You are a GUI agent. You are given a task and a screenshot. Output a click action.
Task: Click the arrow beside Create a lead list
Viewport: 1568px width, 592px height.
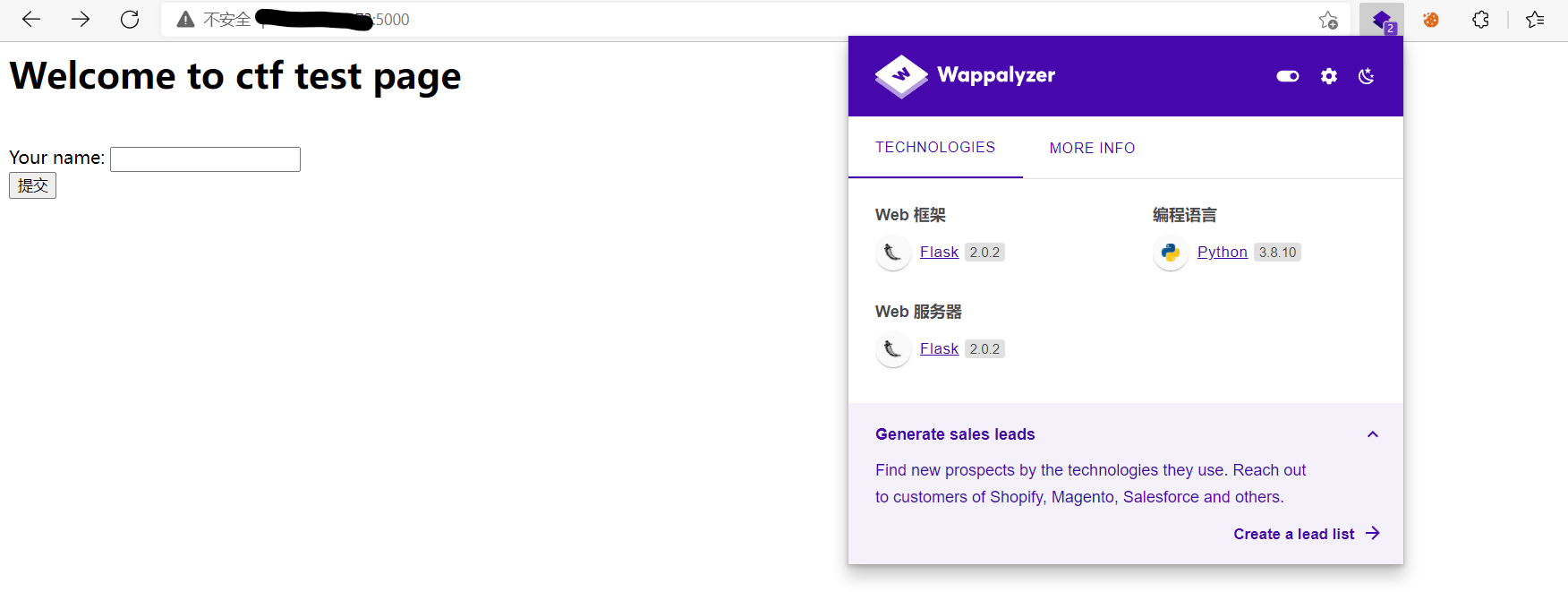point(1373,534)
